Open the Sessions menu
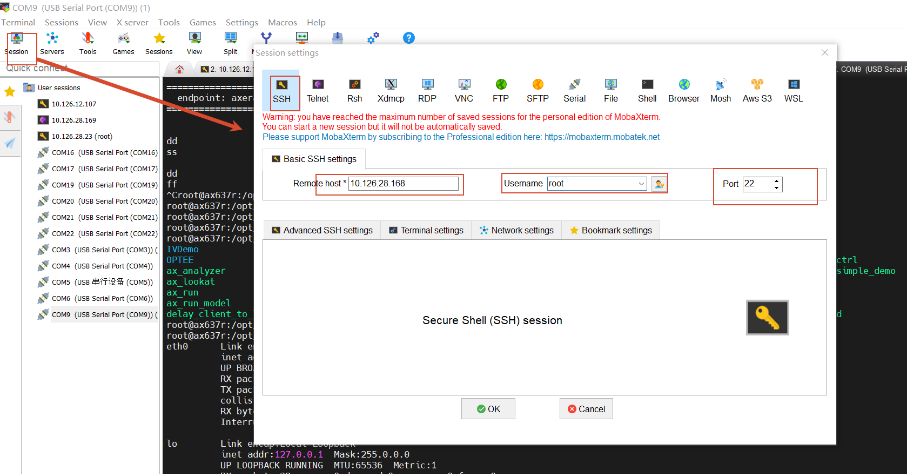 [61, 23]
